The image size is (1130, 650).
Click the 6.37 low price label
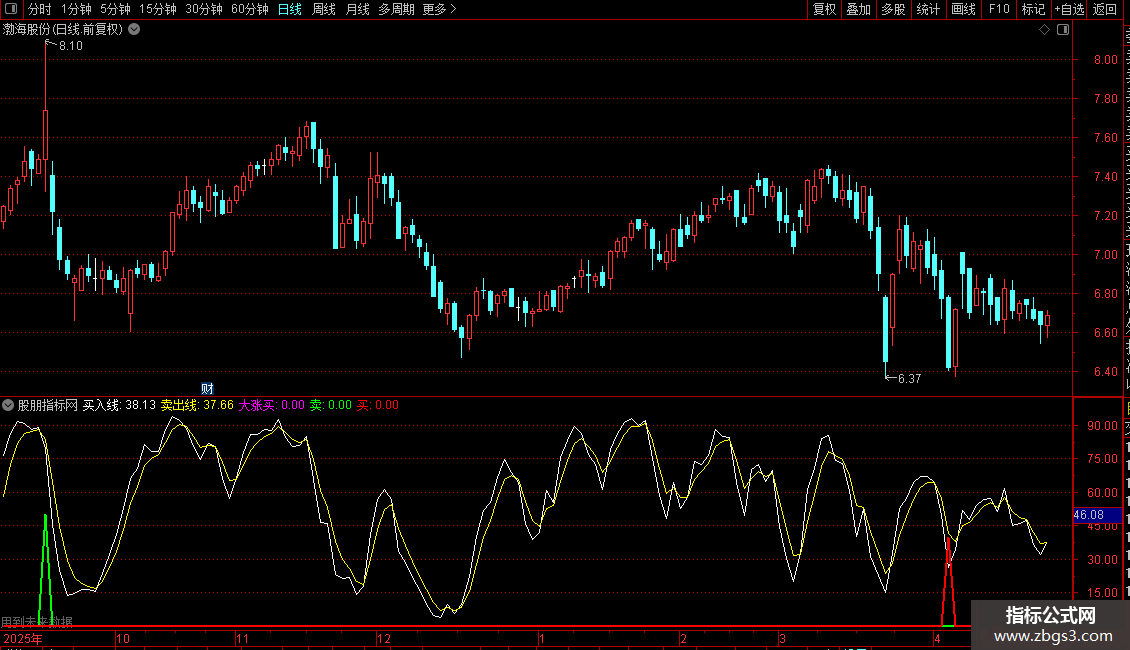pos(909,378)
